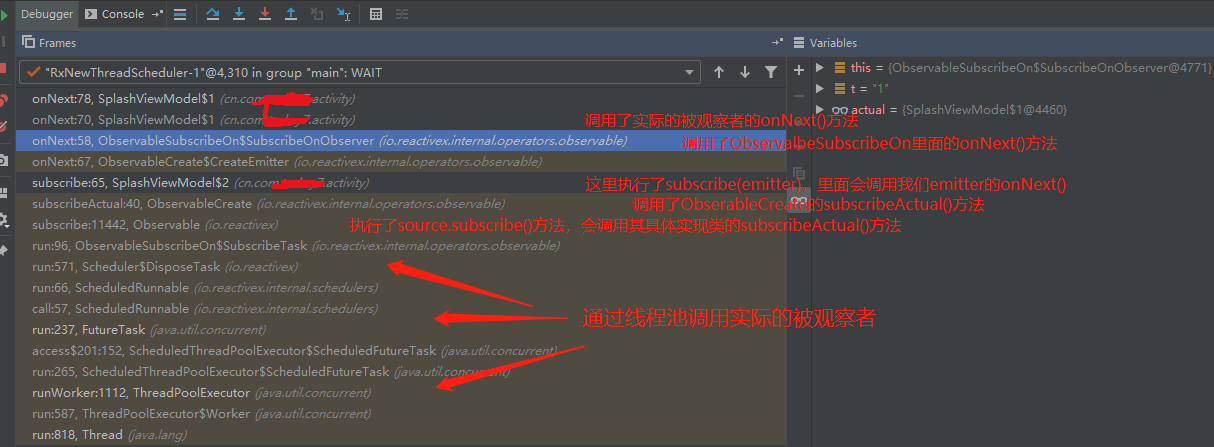Click the camera thread dump icon

tap(4, 160)
